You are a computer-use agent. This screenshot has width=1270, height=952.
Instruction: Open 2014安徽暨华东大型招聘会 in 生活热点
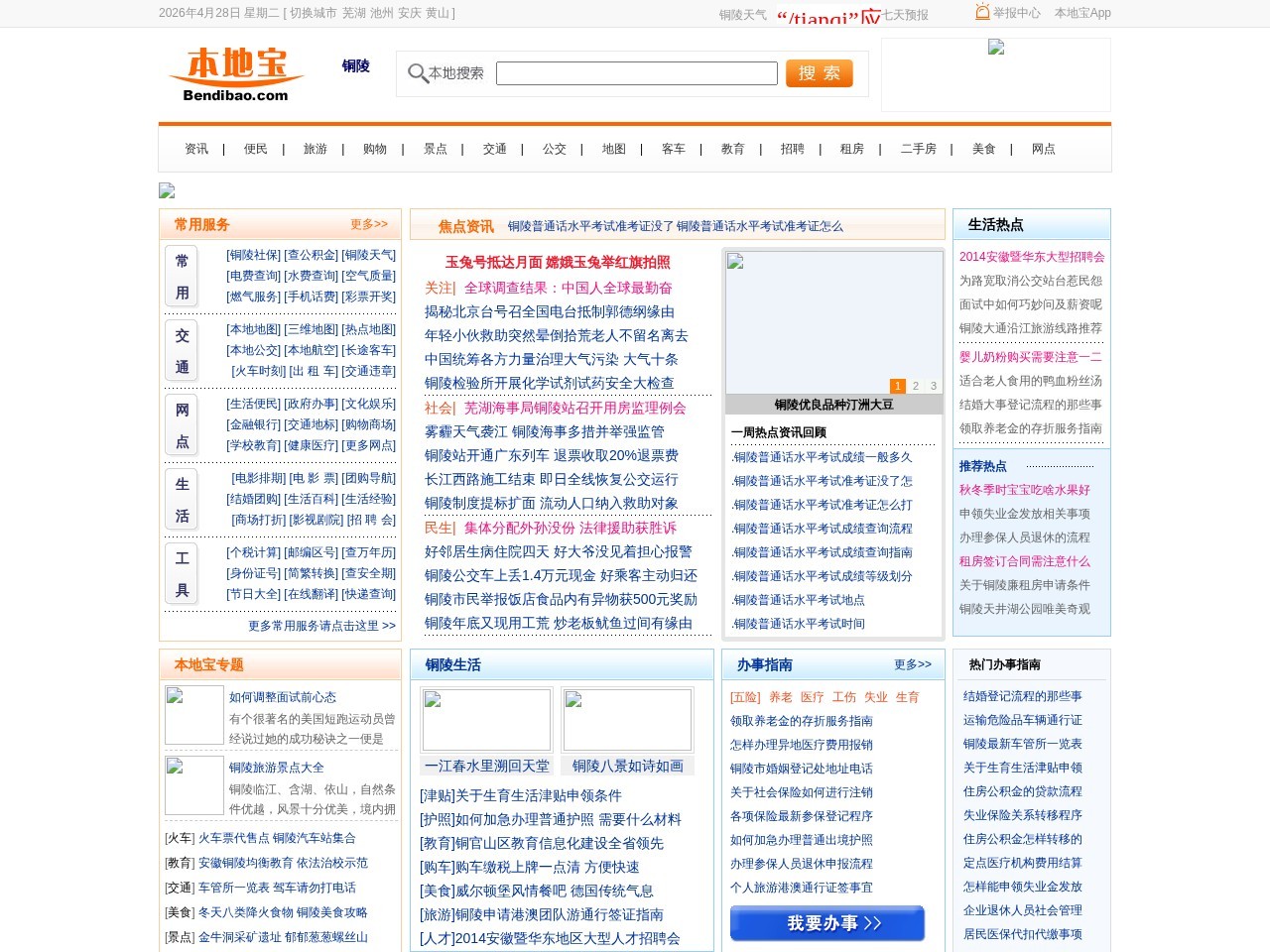pyautogui.click(x=1032, y=257)
